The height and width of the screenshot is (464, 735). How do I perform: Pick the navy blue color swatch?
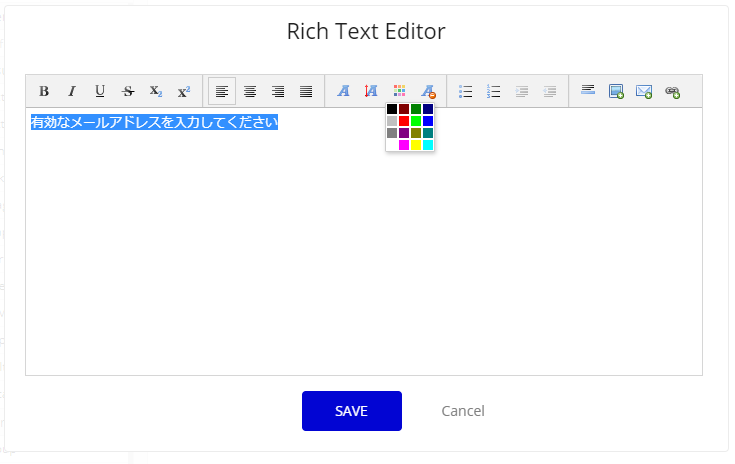428,109
